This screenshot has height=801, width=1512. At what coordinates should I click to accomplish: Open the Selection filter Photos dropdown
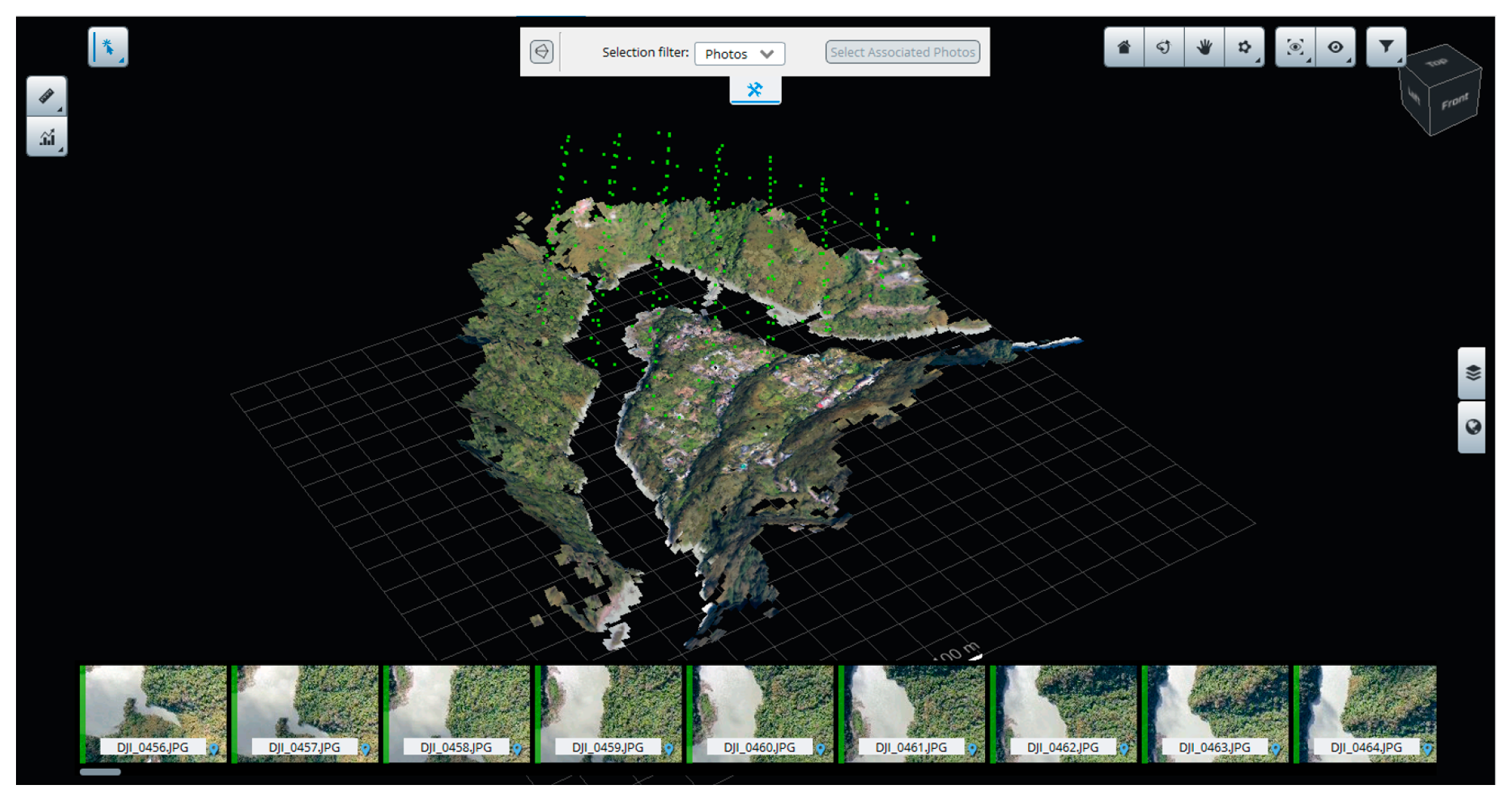point(739,54)
